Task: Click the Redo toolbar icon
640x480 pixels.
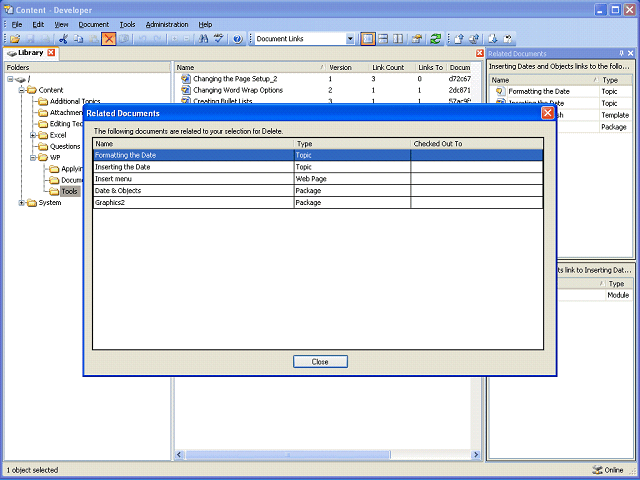Action: [x=157, y=39]
